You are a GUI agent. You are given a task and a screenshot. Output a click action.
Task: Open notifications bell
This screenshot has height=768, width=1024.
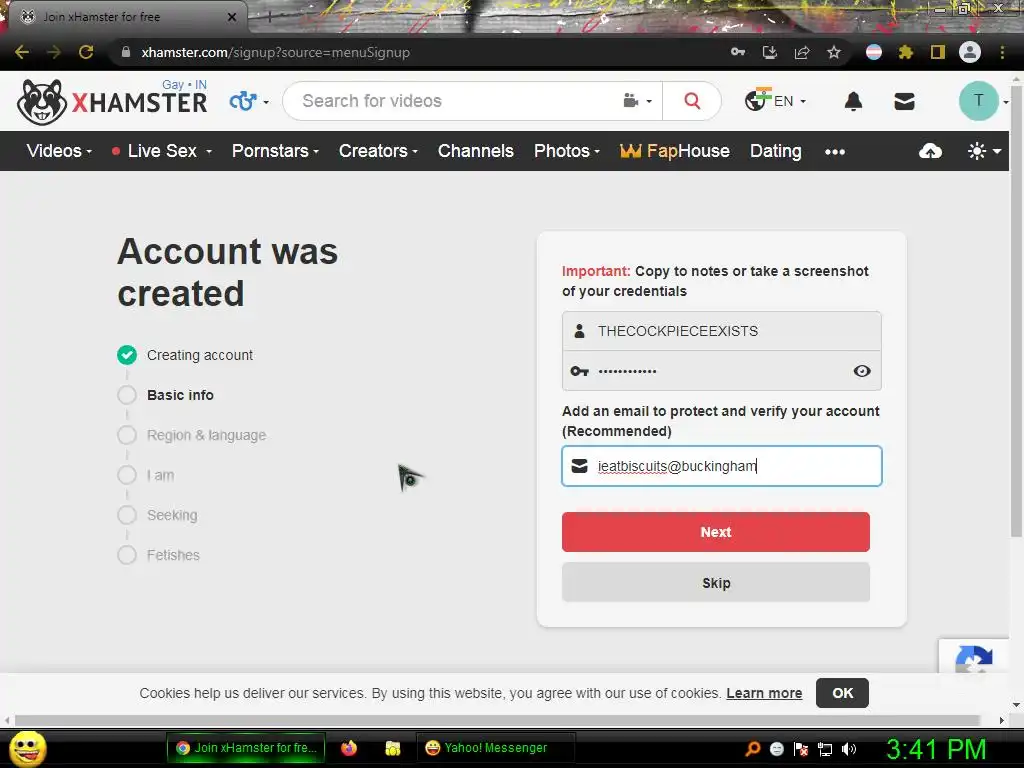(854, 101)
